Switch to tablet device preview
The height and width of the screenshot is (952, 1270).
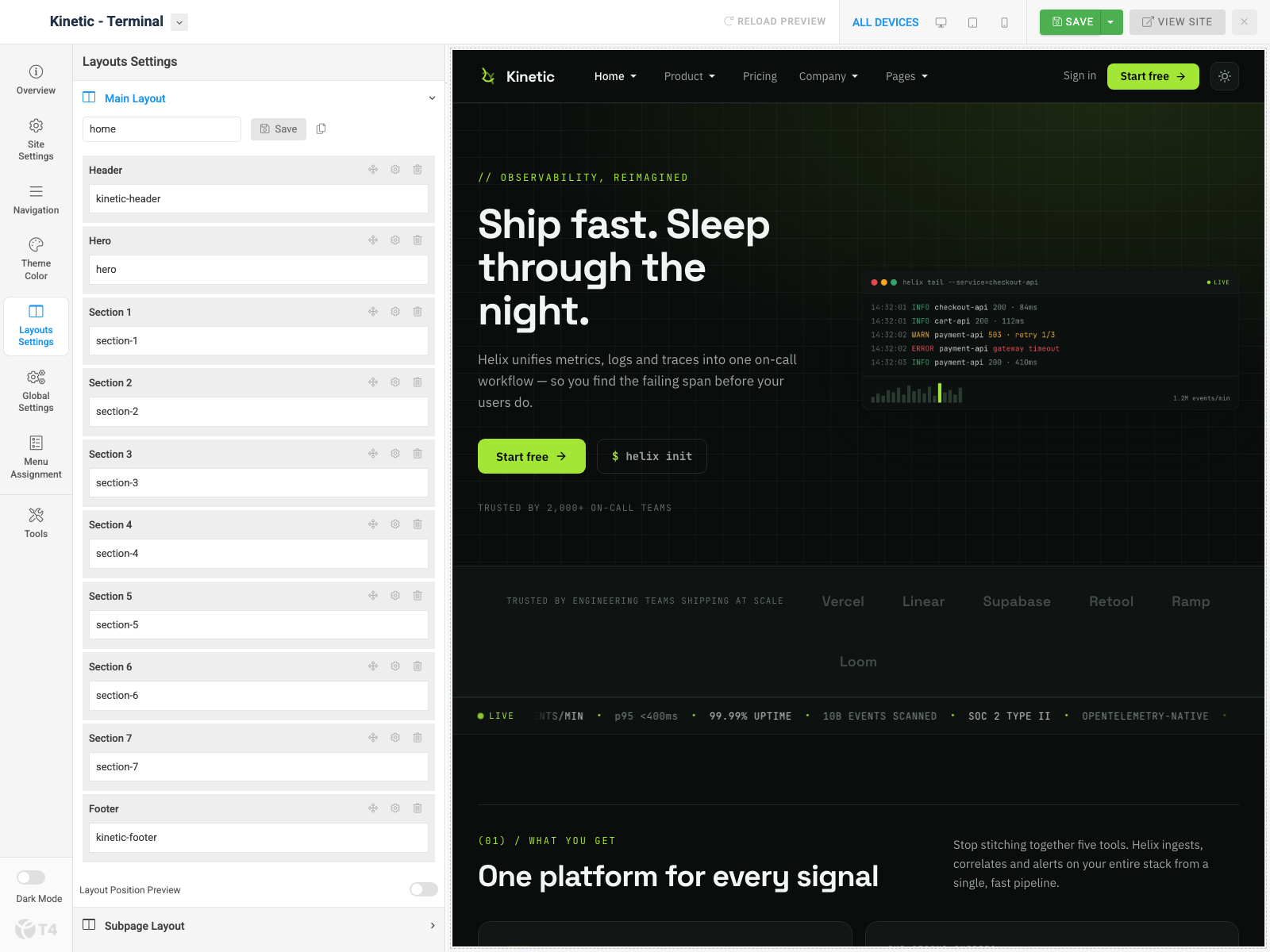972,22
